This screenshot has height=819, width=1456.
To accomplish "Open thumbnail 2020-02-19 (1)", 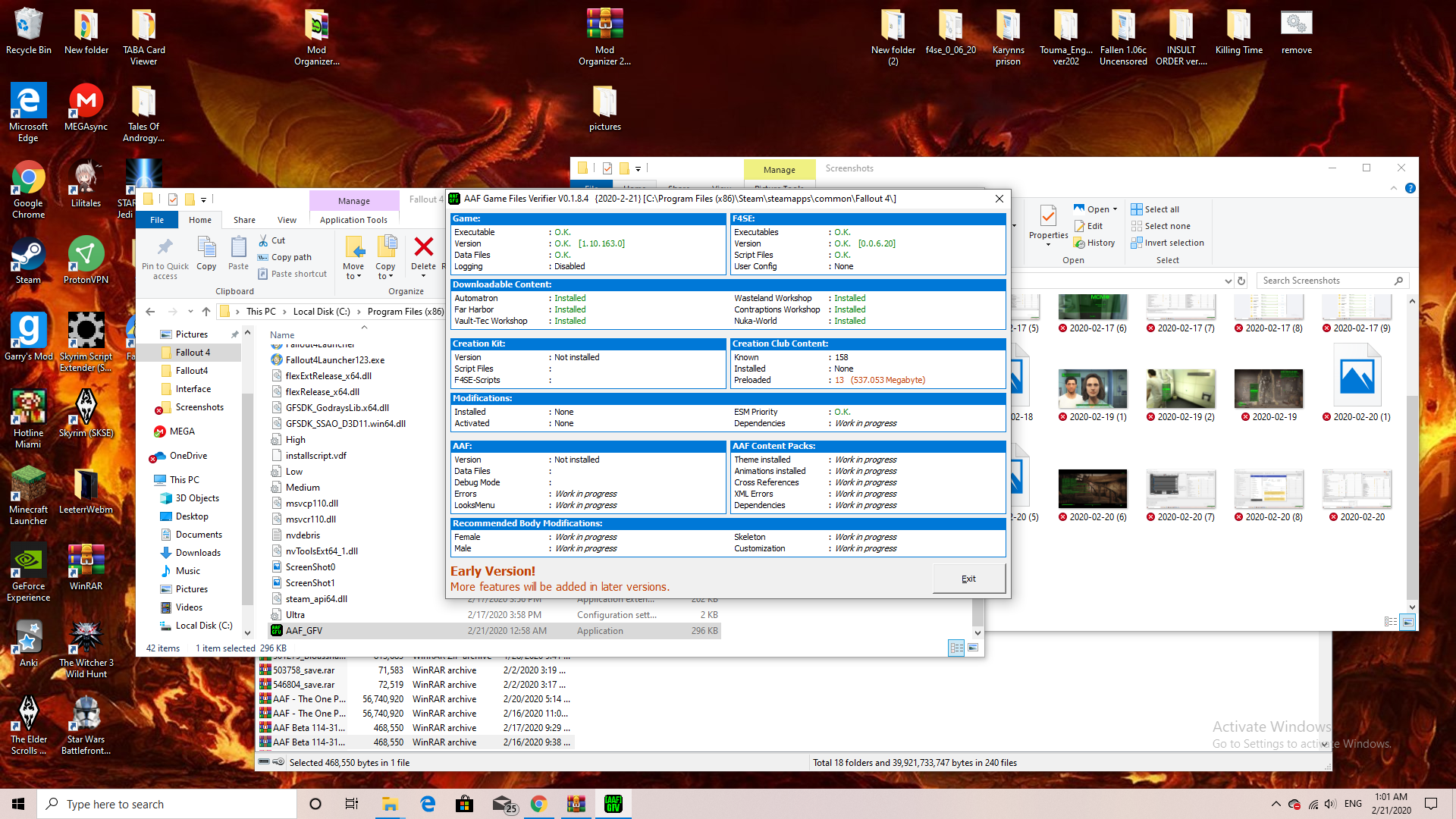I will [x=1092, y=395].
